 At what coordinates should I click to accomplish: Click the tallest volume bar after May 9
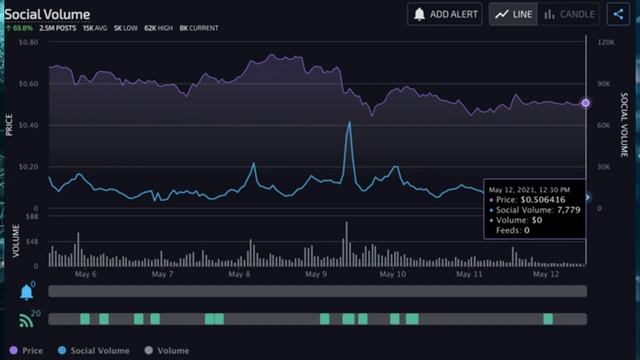(347, 244)
